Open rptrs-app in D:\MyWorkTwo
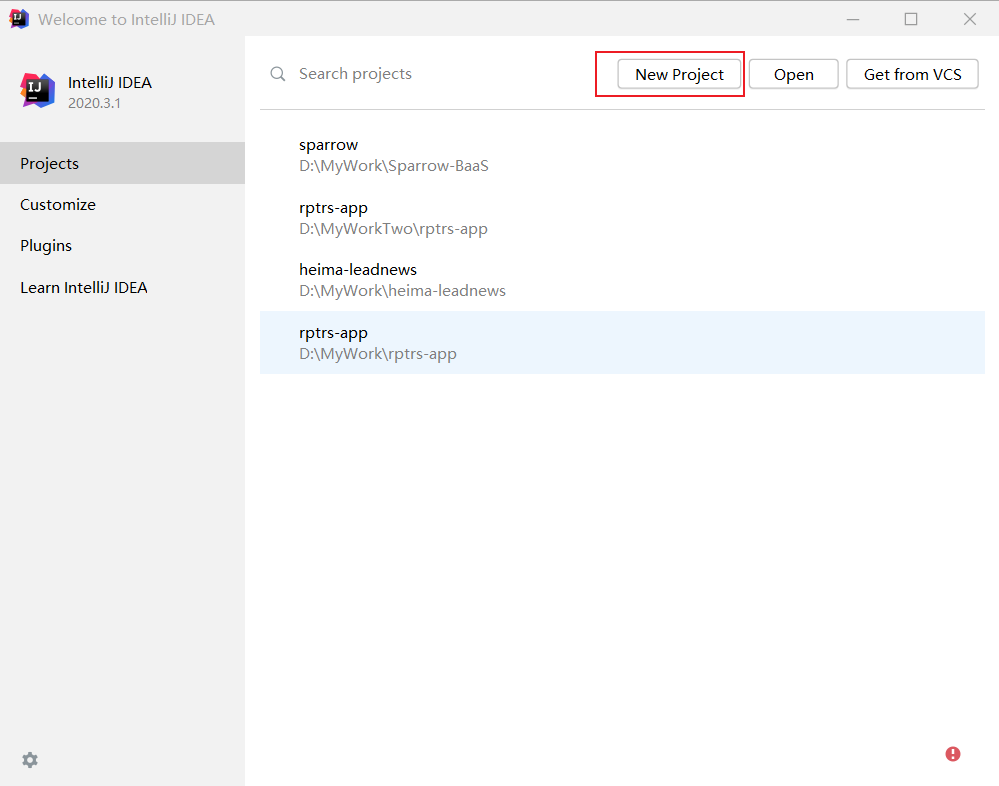Screen dimensions: 999x786 point(622,218)
